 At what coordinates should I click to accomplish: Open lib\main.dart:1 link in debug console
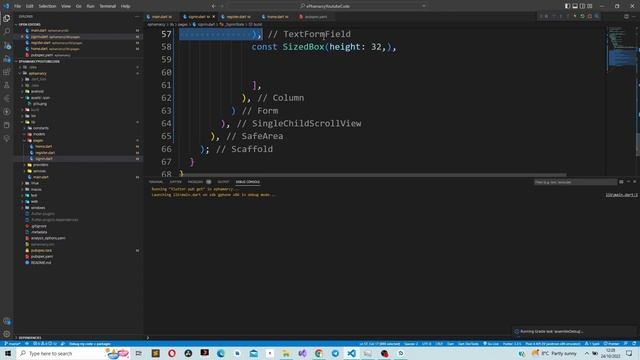(621, 195)
